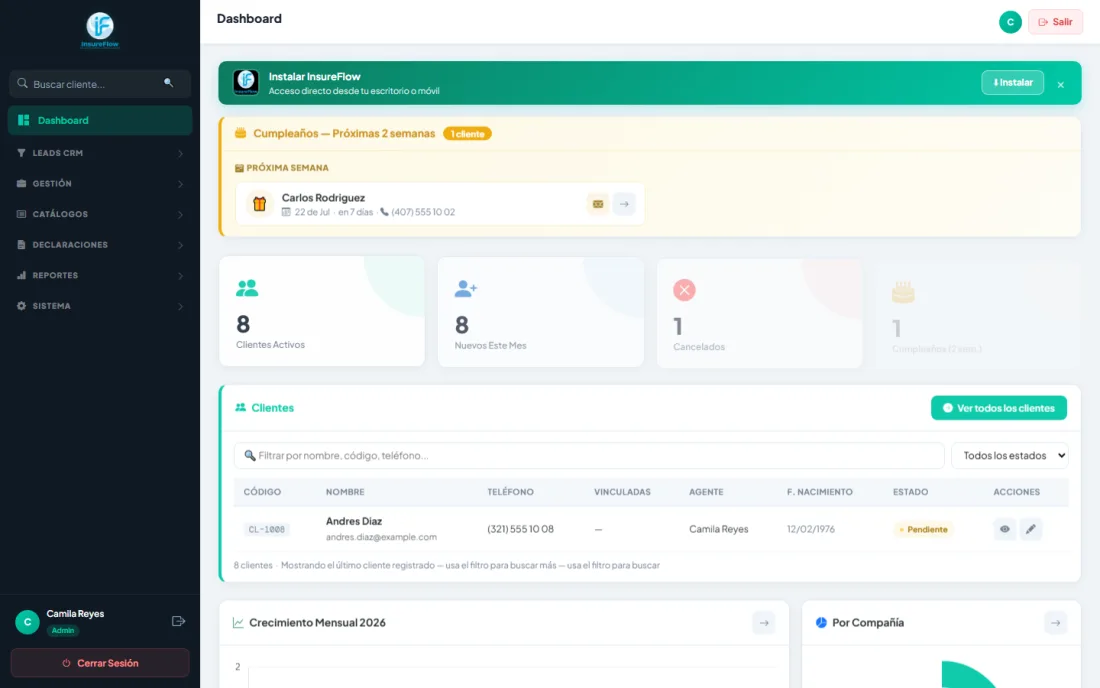Edit Andres Diaz with pencil icon
Viewport: 1100px width, 688px height.
[1031, 530]
